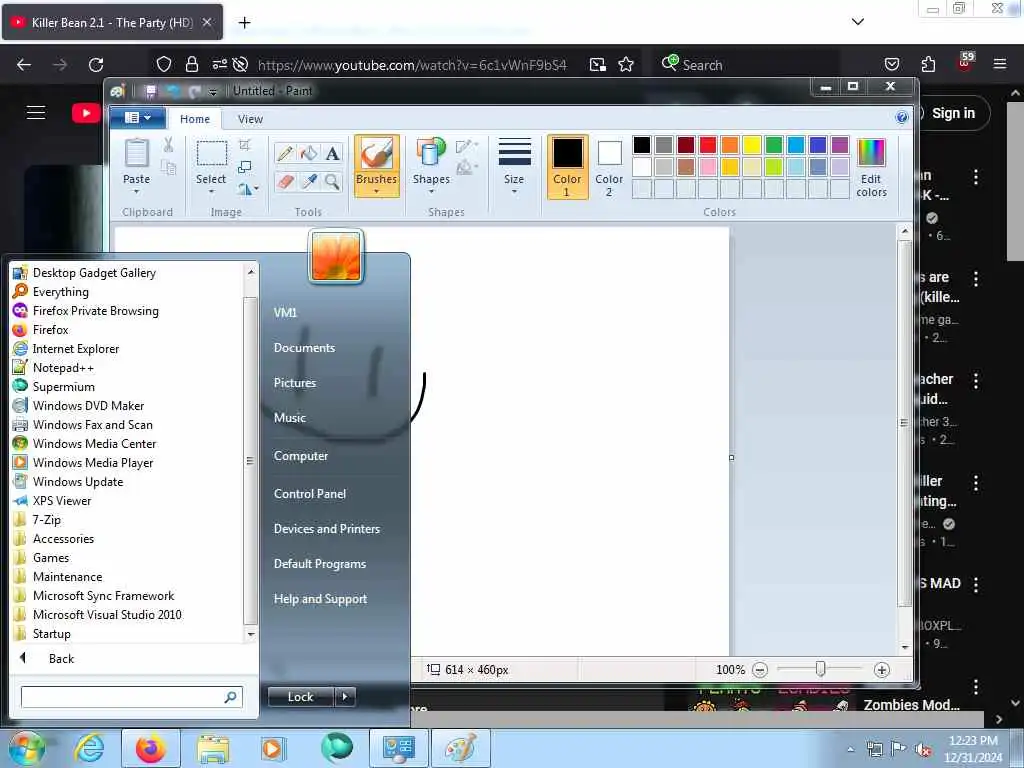Screen dimensions: 1024x768
Task: Click the Start menu search programs box
Action: click(x=131, y=697)
